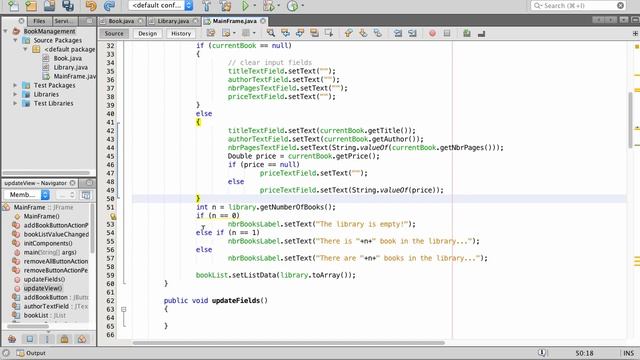Image resolution: width=640 pixels, height=360 pixels.
Task: Switch to the Services panel tab
Action: pos(64,21)
